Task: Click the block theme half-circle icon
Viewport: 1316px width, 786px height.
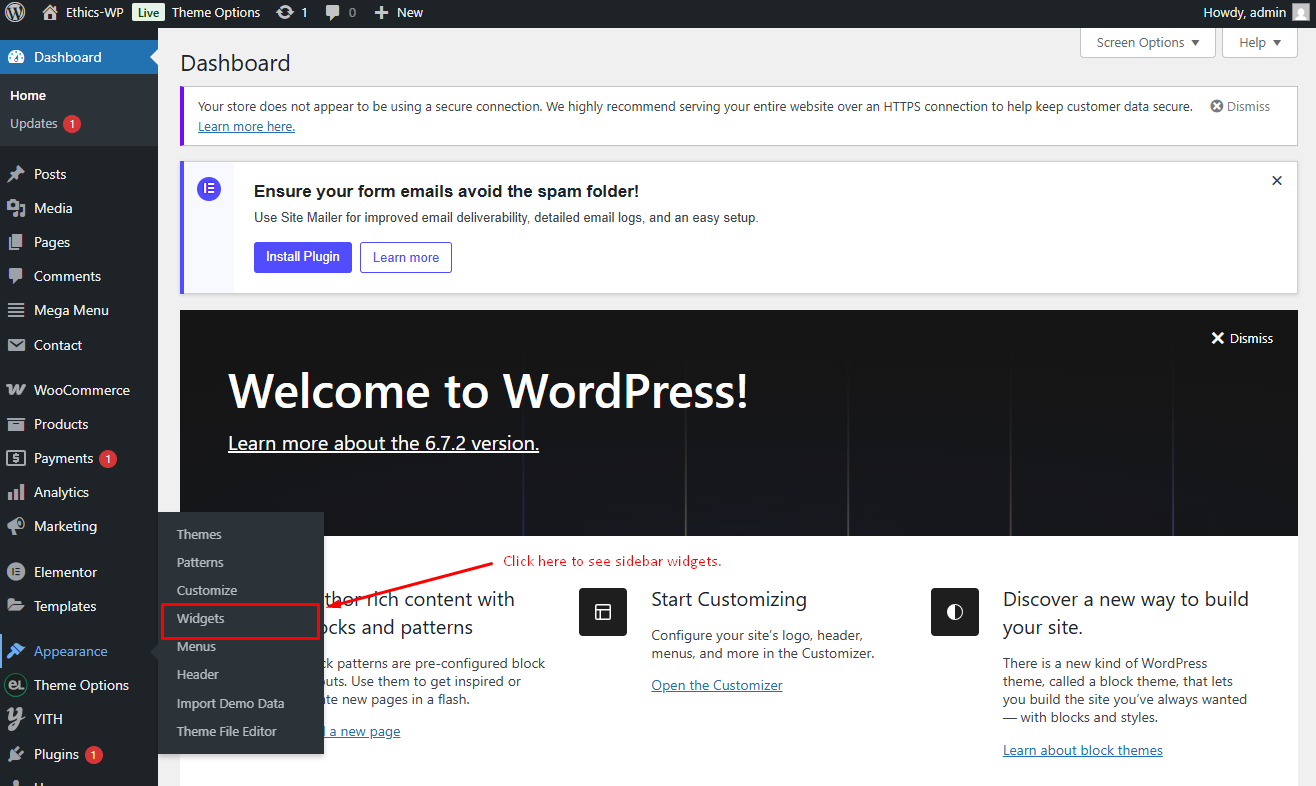Action: [955, 612]
